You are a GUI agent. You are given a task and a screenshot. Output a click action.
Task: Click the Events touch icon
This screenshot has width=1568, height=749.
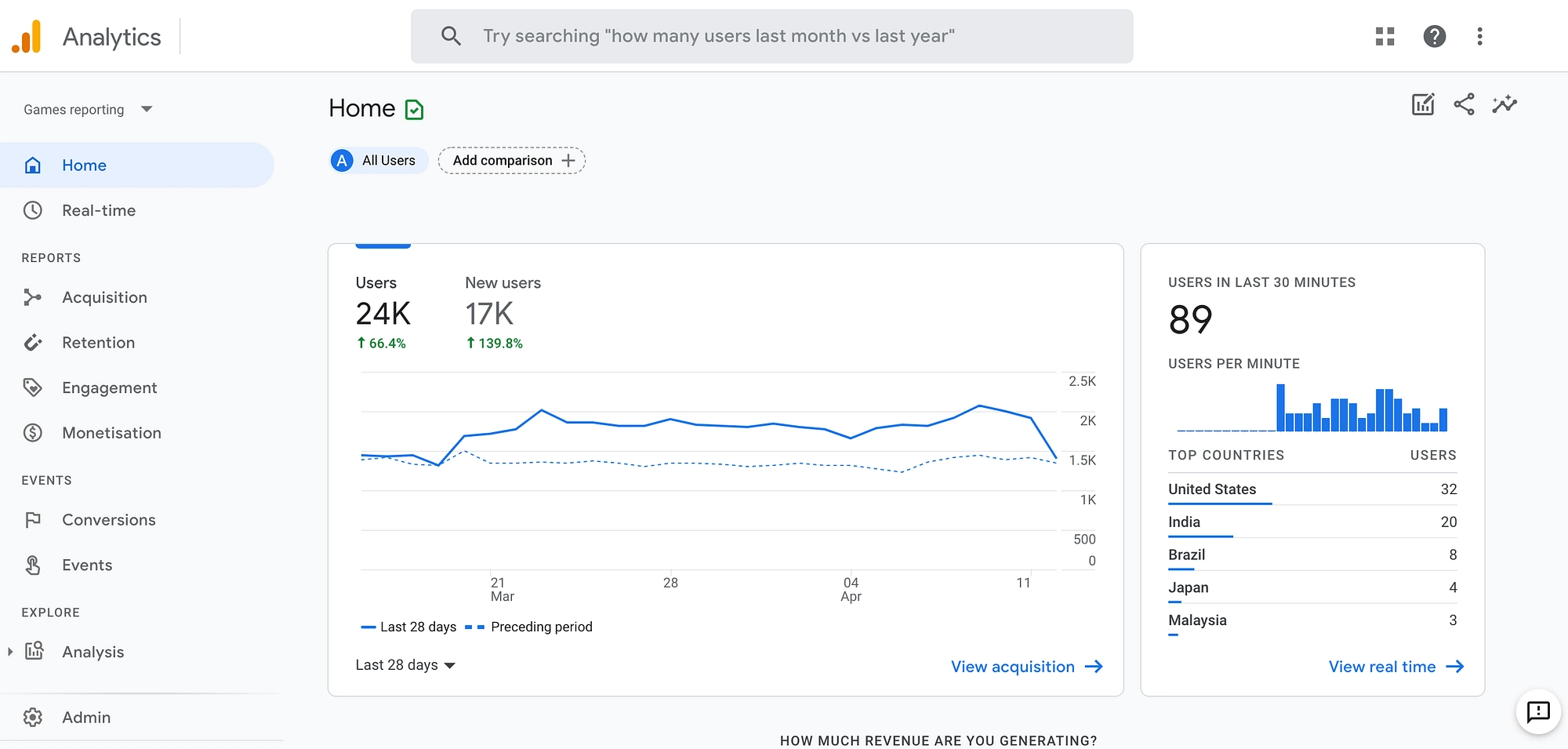(x=33, y=565)
